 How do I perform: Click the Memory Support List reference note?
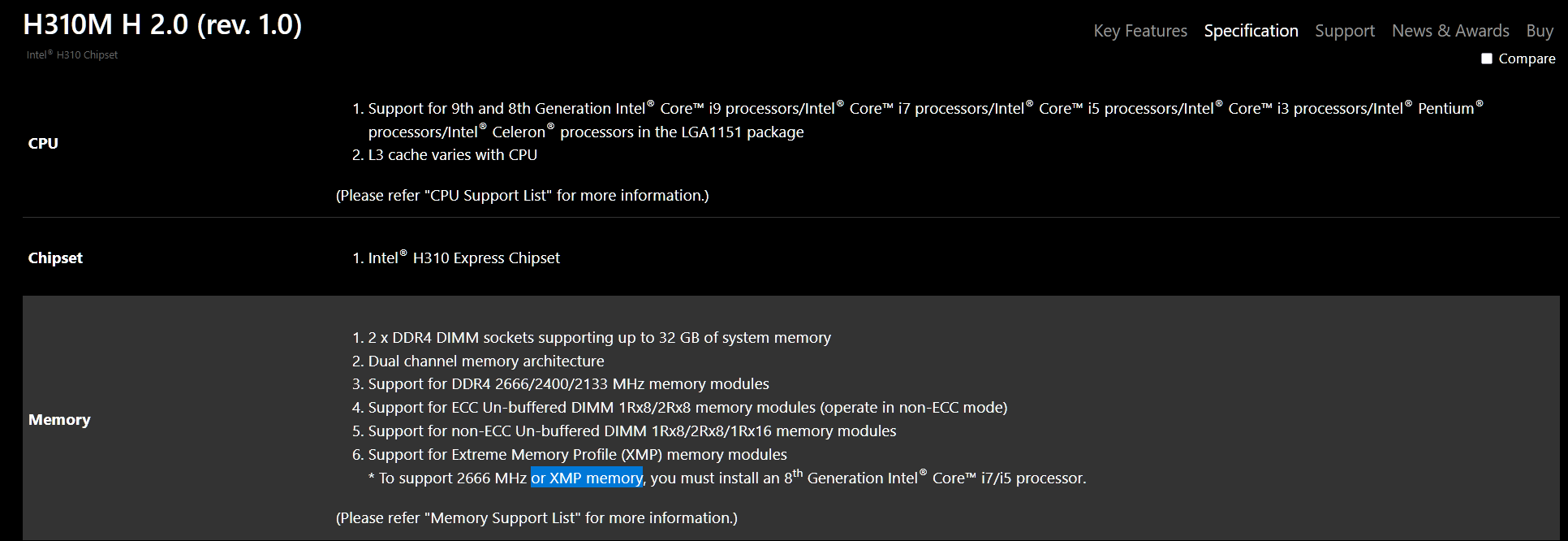[536, 517]
